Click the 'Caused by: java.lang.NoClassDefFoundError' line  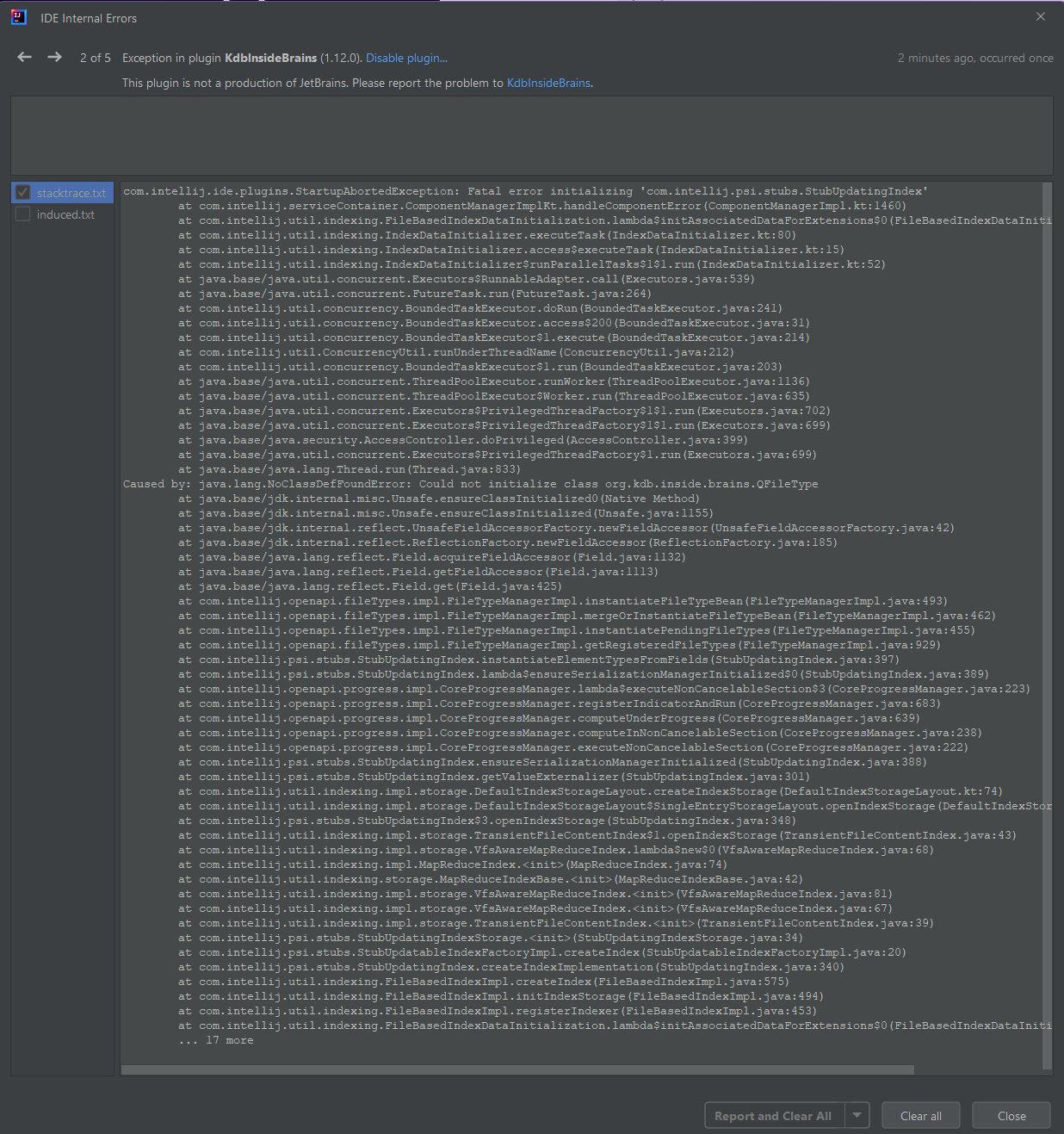point(471,484)
